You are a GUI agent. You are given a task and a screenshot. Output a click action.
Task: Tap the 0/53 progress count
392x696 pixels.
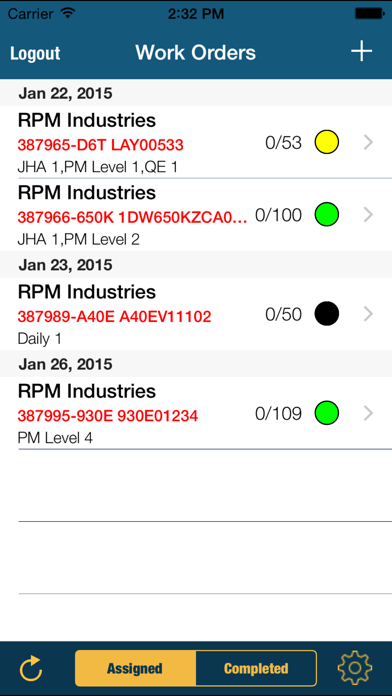[x=283, y=142]
